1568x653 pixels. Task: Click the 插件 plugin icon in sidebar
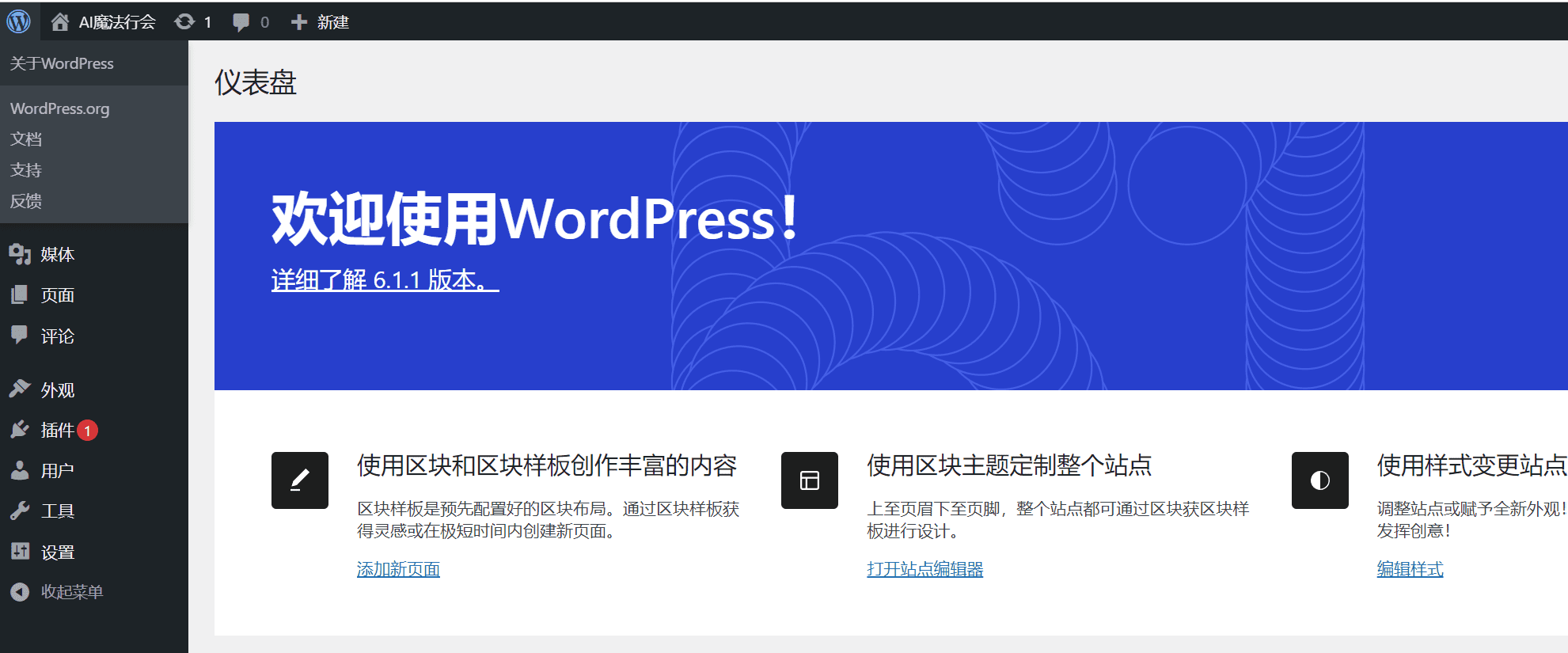[x=20, y=429]
